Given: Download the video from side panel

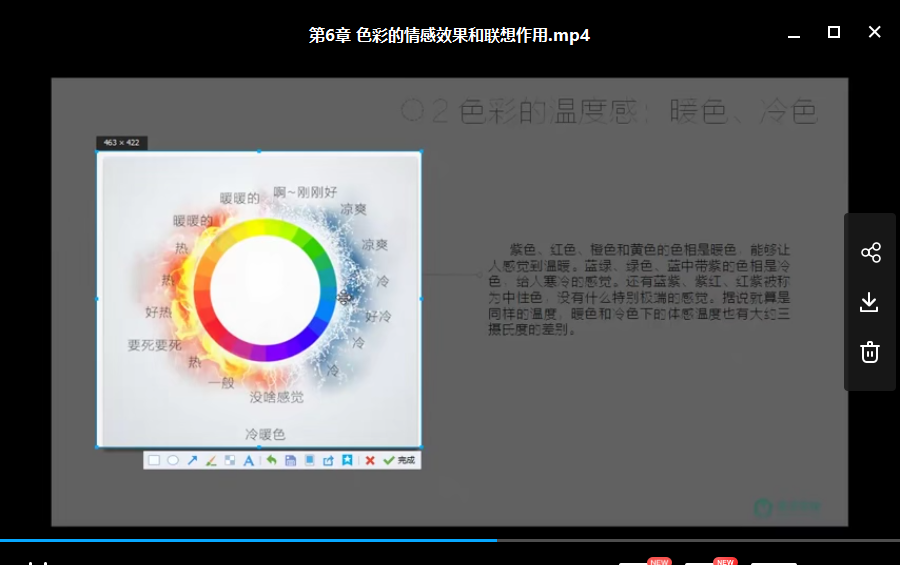Looking at the screenshot, I should point(870,303).
